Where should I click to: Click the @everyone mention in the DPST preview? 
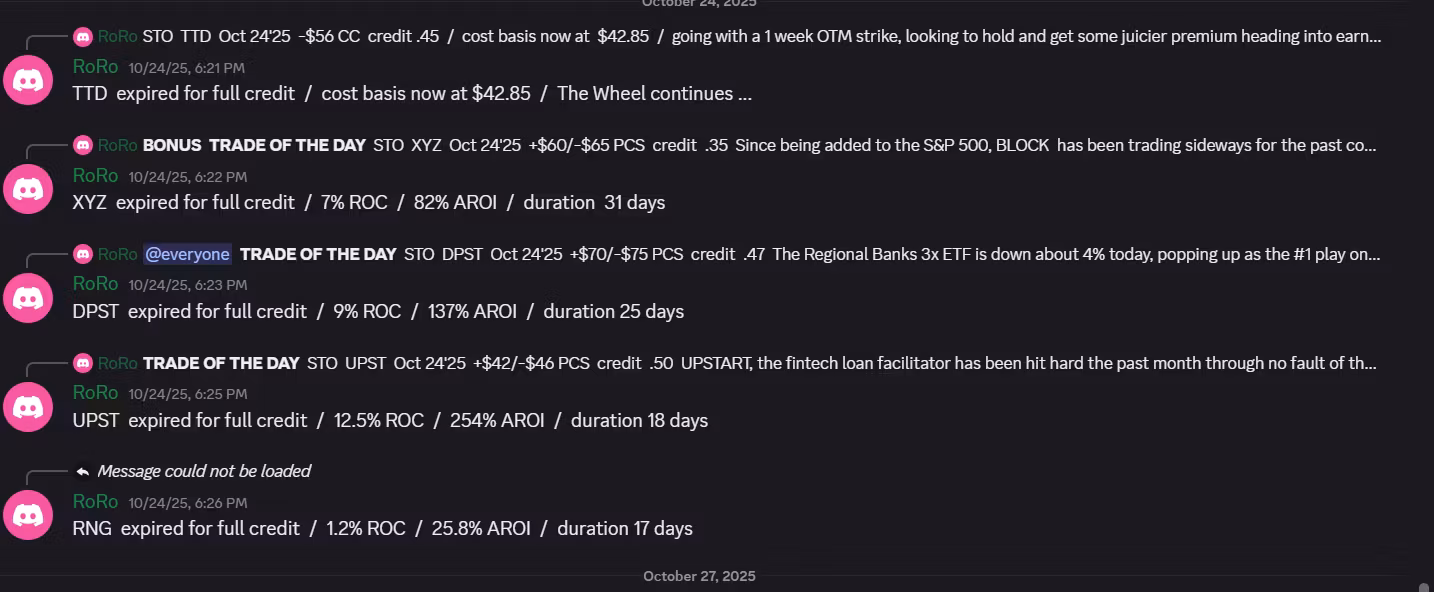click(x=187, y=254)
